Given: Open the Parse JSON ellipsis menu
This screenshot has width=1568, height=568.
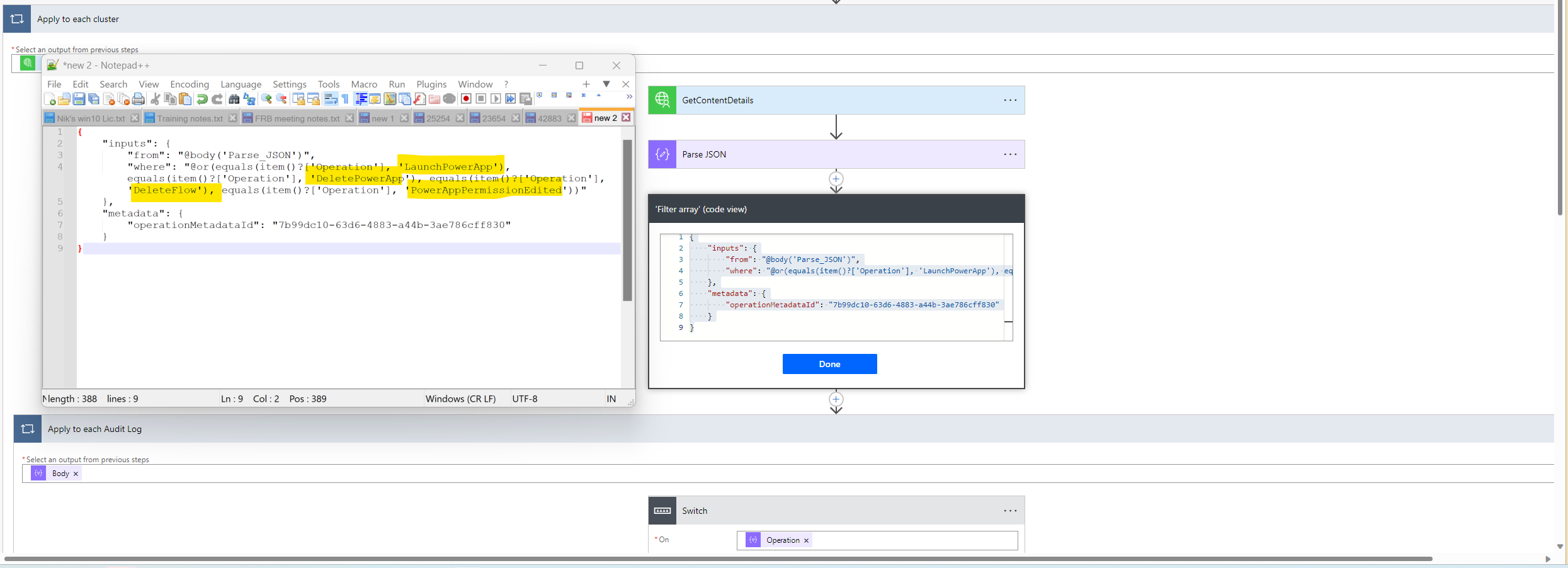Looking at the screenshot, I should coord(1010,154).
